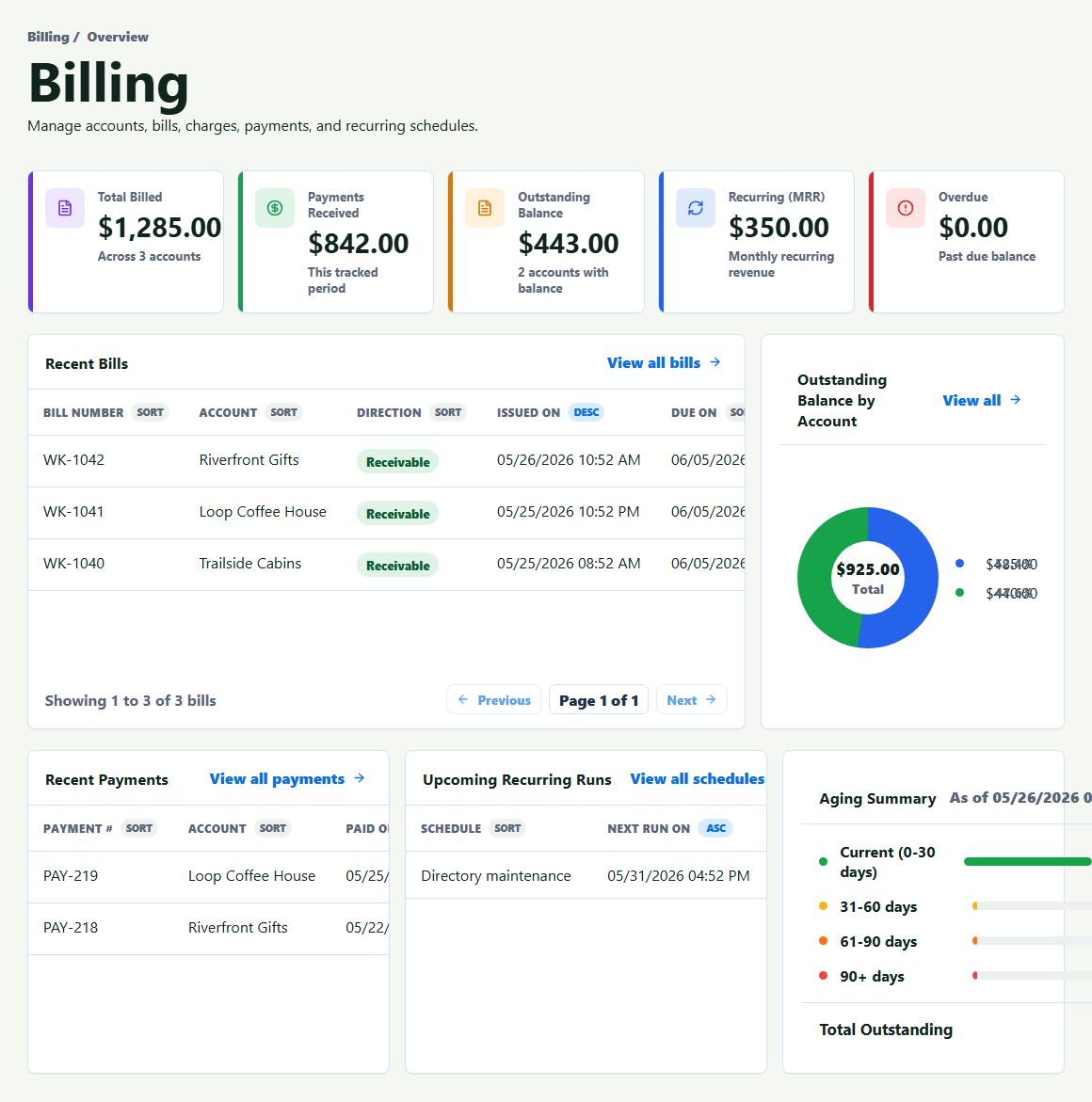Sort recurring runs by Schedule
The image size is (1092, 1102).
(507, 828)
